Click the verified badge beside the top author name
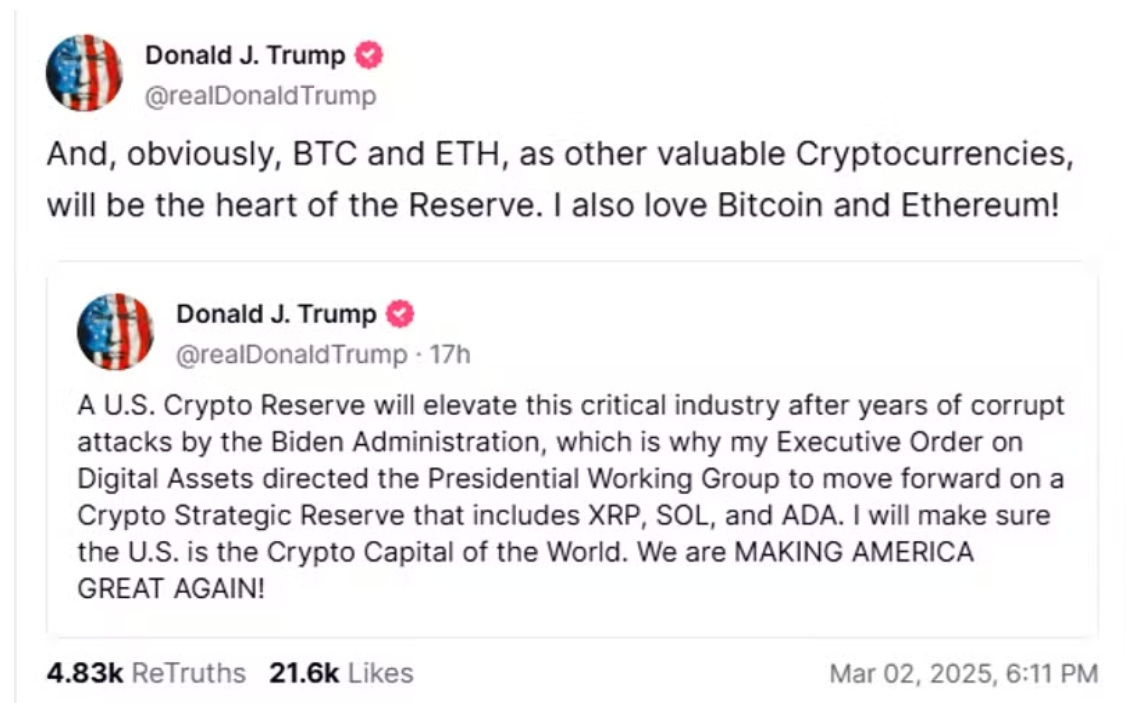The height and width of the screenshot is (703, 1127). point(369,56)
